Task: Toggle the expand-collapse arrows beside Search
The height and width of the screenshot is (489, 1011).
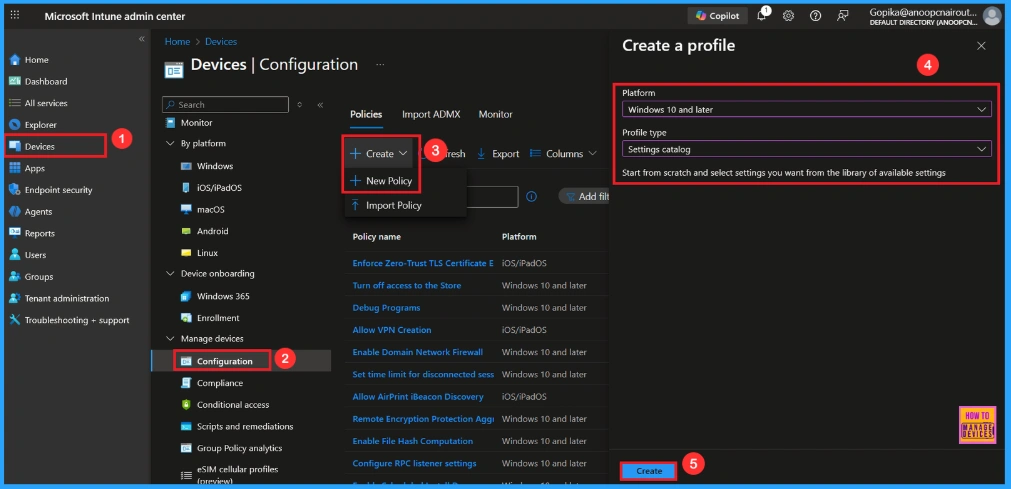Action: 299,105
